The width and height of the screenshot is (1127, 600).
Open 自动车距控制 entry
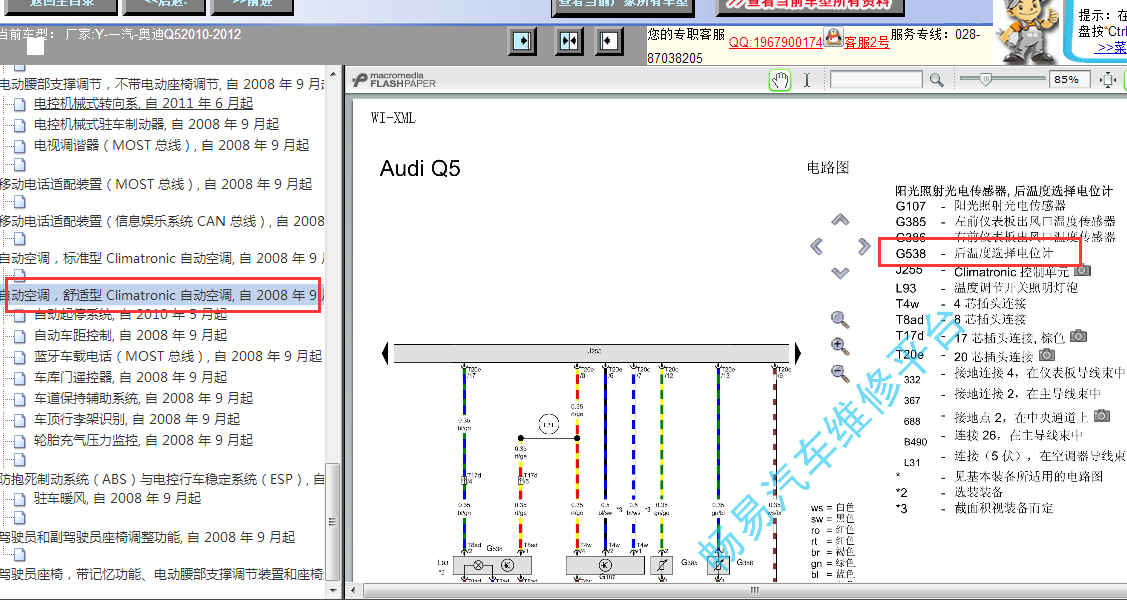[x=131, y=335]
